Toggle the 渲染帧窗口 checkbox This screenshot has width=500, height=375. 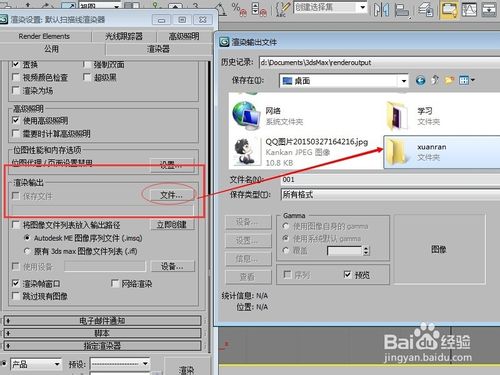[x=15, y=283]
